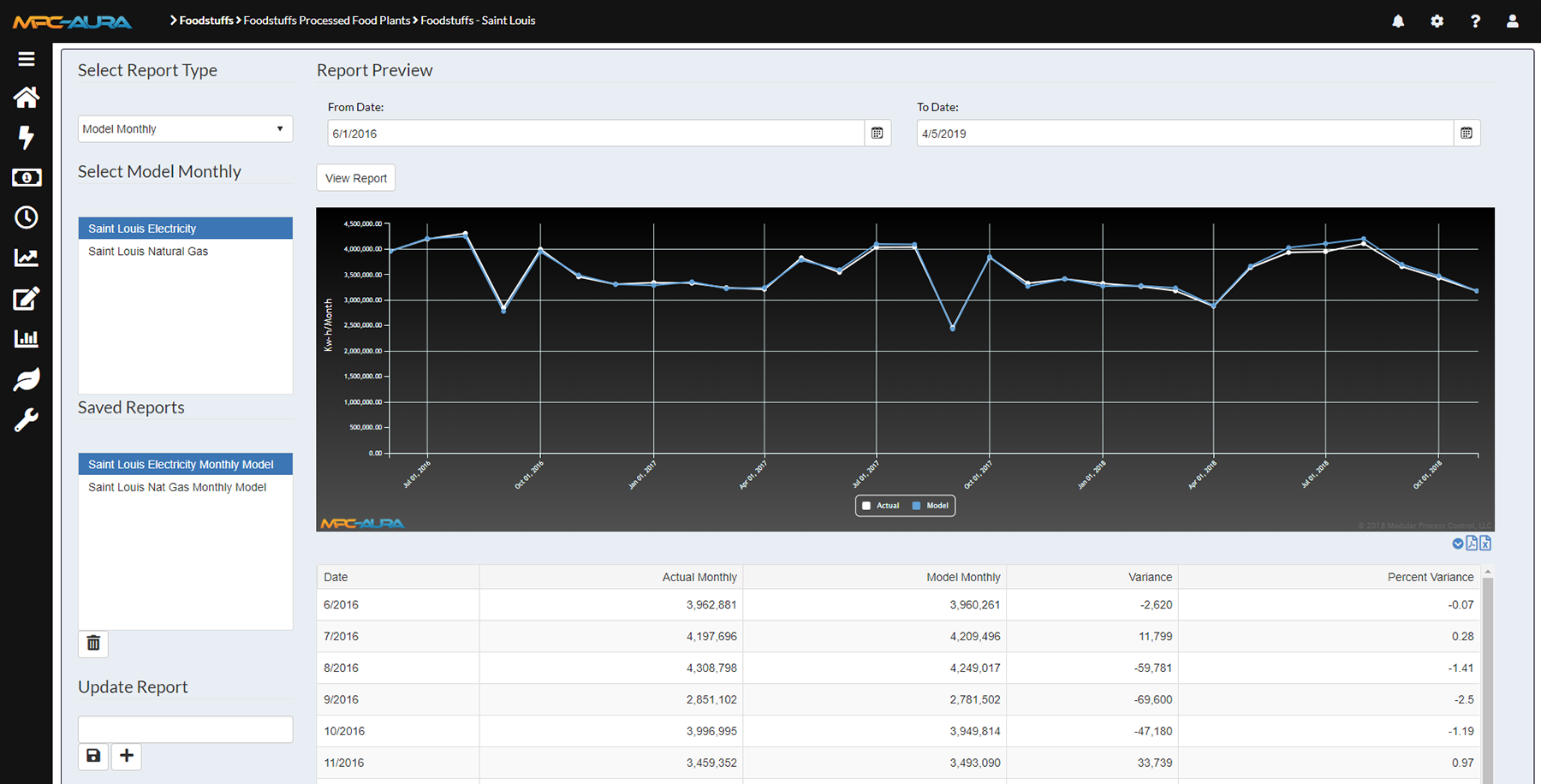
Task: Expand the blue chevron chart options
Action: pyautogui.click(x=1458, y=543)
